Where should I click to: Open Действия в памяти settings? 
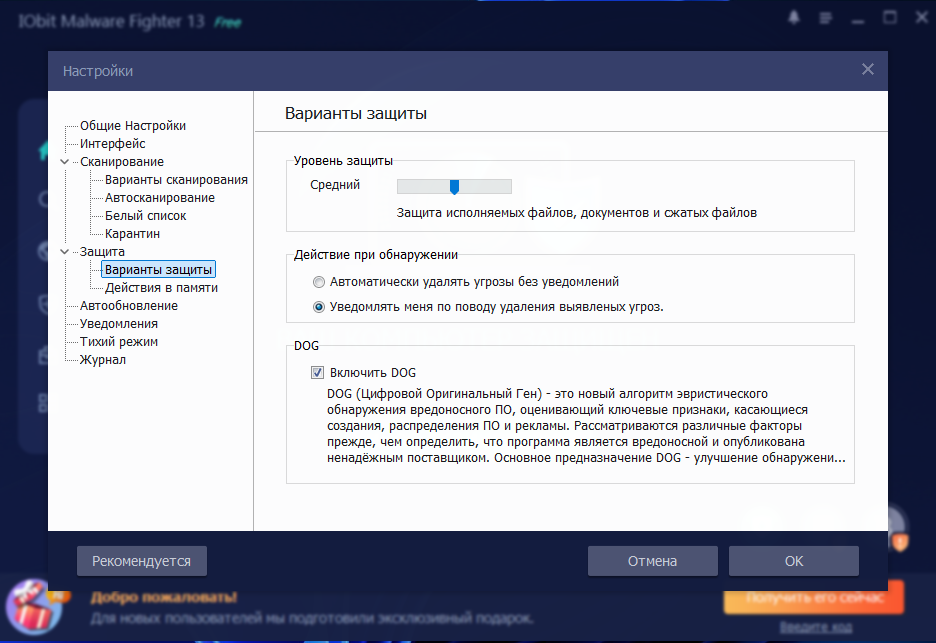coord(161,288)
